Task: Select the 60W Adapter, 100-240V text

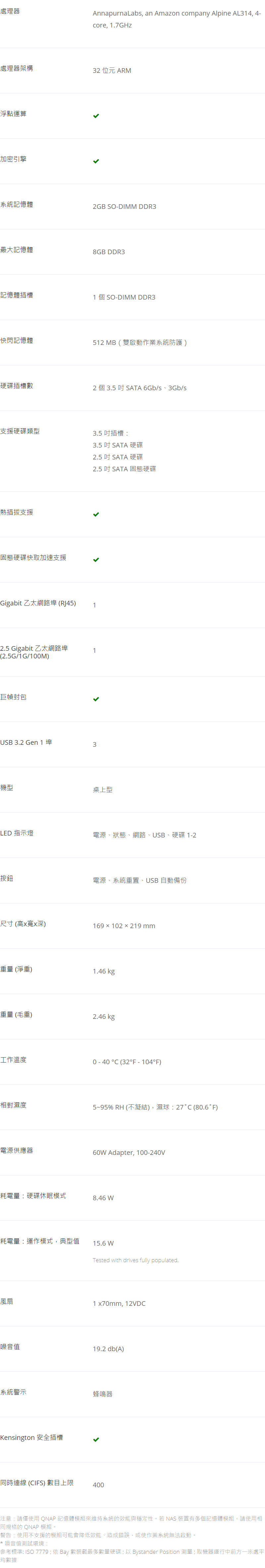Action: tap(129, 1152)
